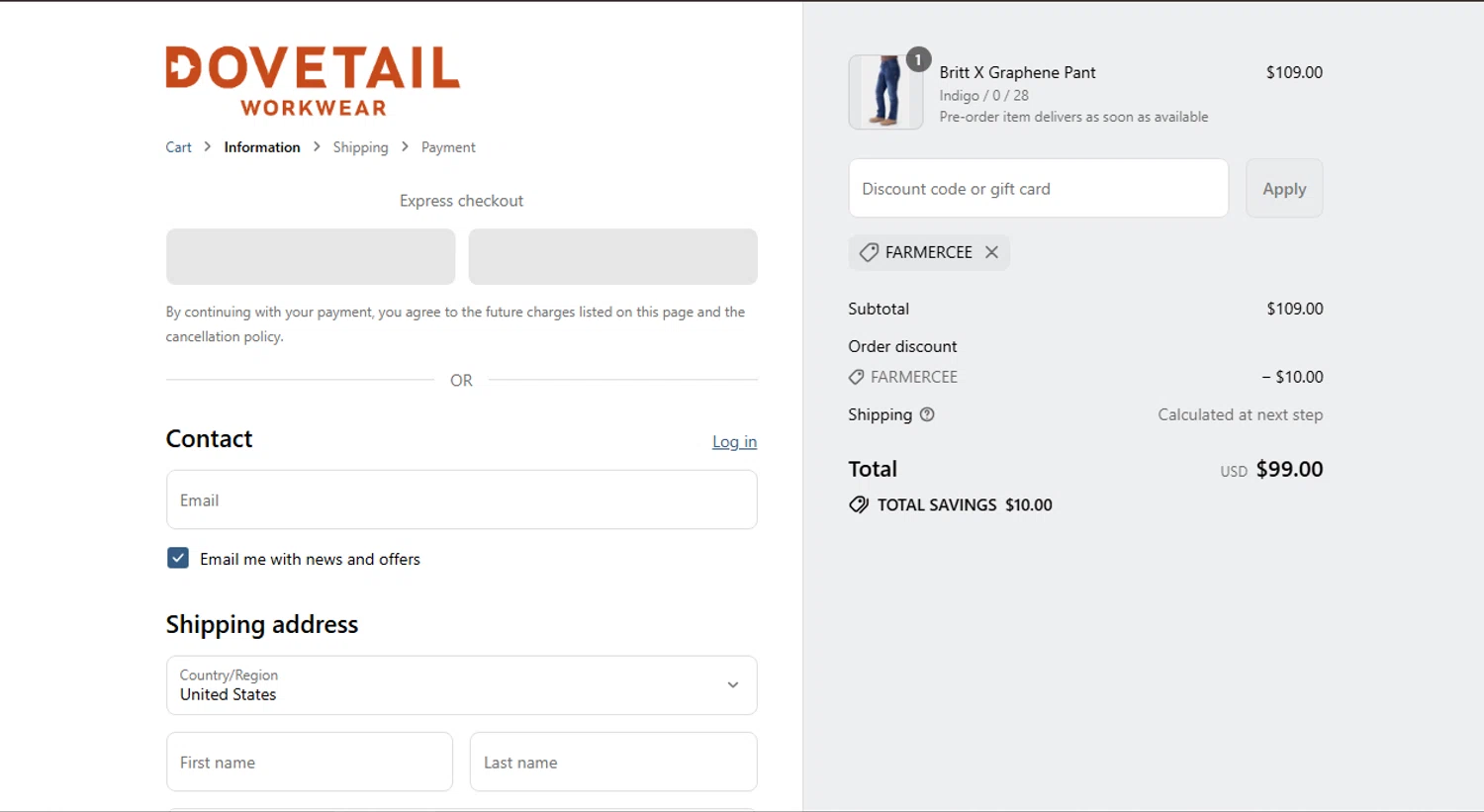Focus the First name field
This screenshot has height=812, width=1484.
310,762
